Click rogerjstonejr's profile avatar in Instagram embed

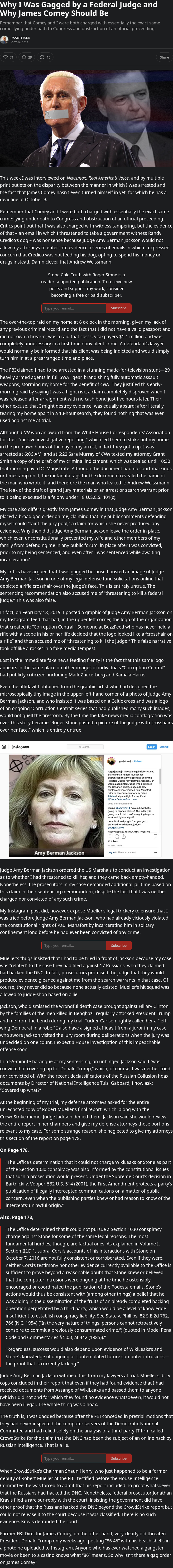pyautogui.click(x=111, y=761)
